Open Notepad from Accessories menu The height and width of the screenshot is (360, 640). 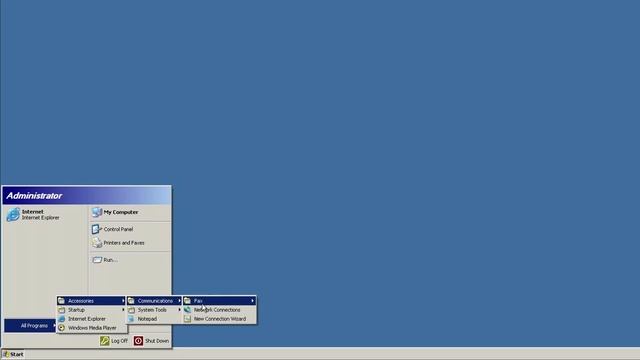(154, 319)
